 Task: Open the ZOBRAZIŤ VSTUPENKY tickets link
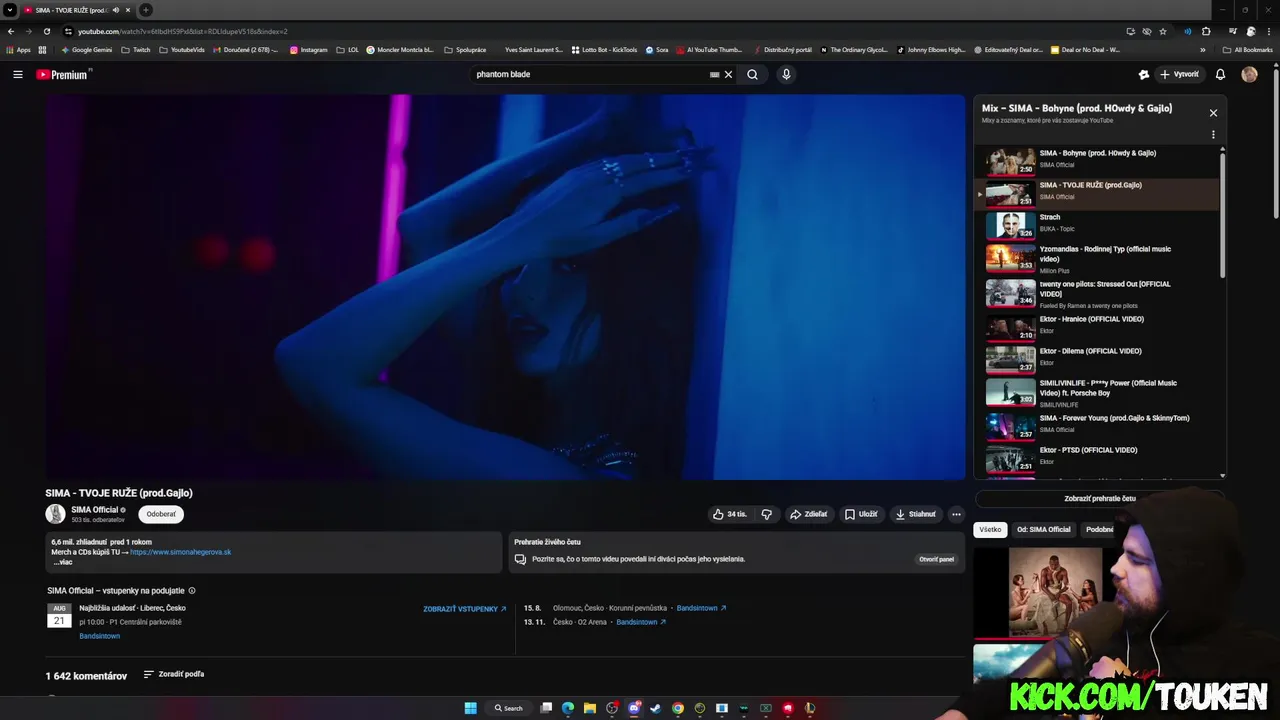[x=464, y=609]
